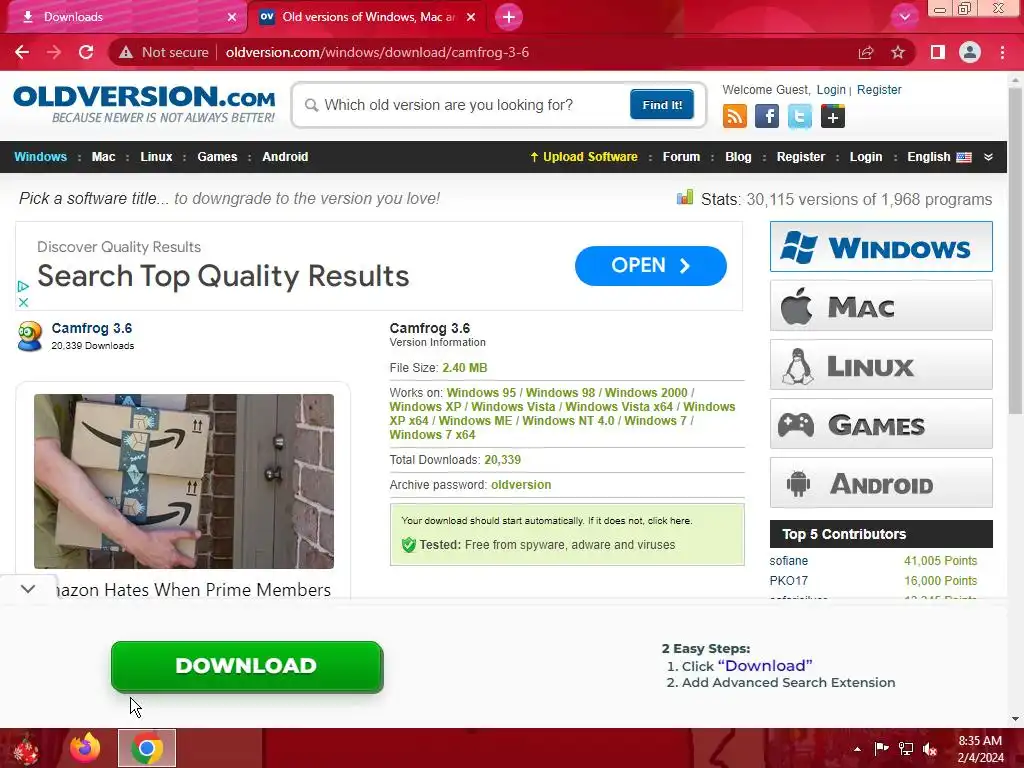Open the Windows nav menu item
Viewport: 1024px width, 768px height.
coord(40,157)
